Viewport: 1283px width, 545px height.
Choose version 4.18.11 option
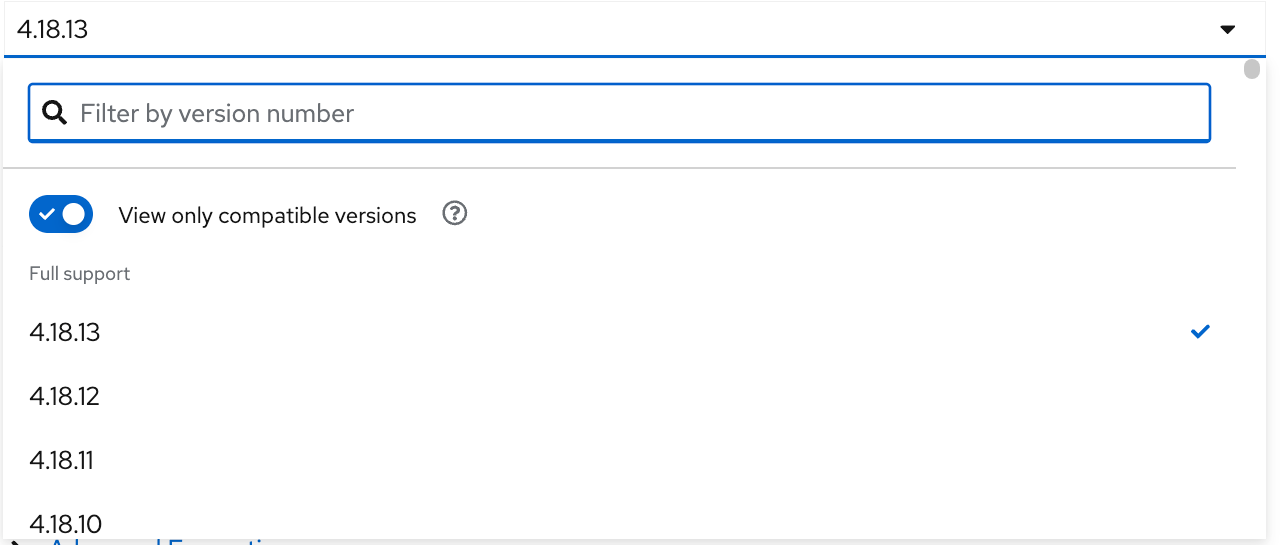tap(62, 460)
